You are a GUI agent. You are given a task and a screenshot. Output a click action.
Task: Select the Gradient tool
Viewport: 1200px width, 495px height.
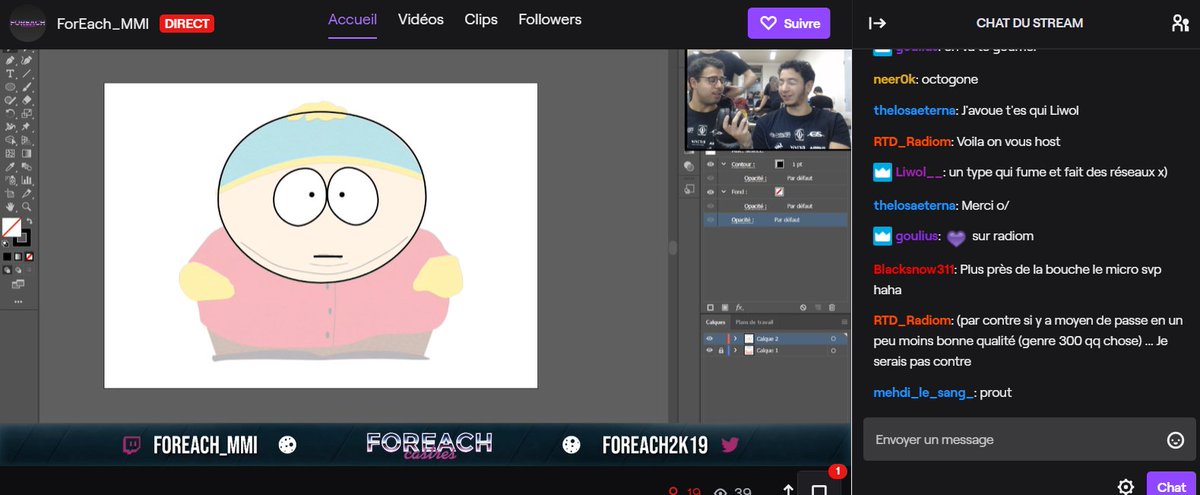[x=27, y=153]
